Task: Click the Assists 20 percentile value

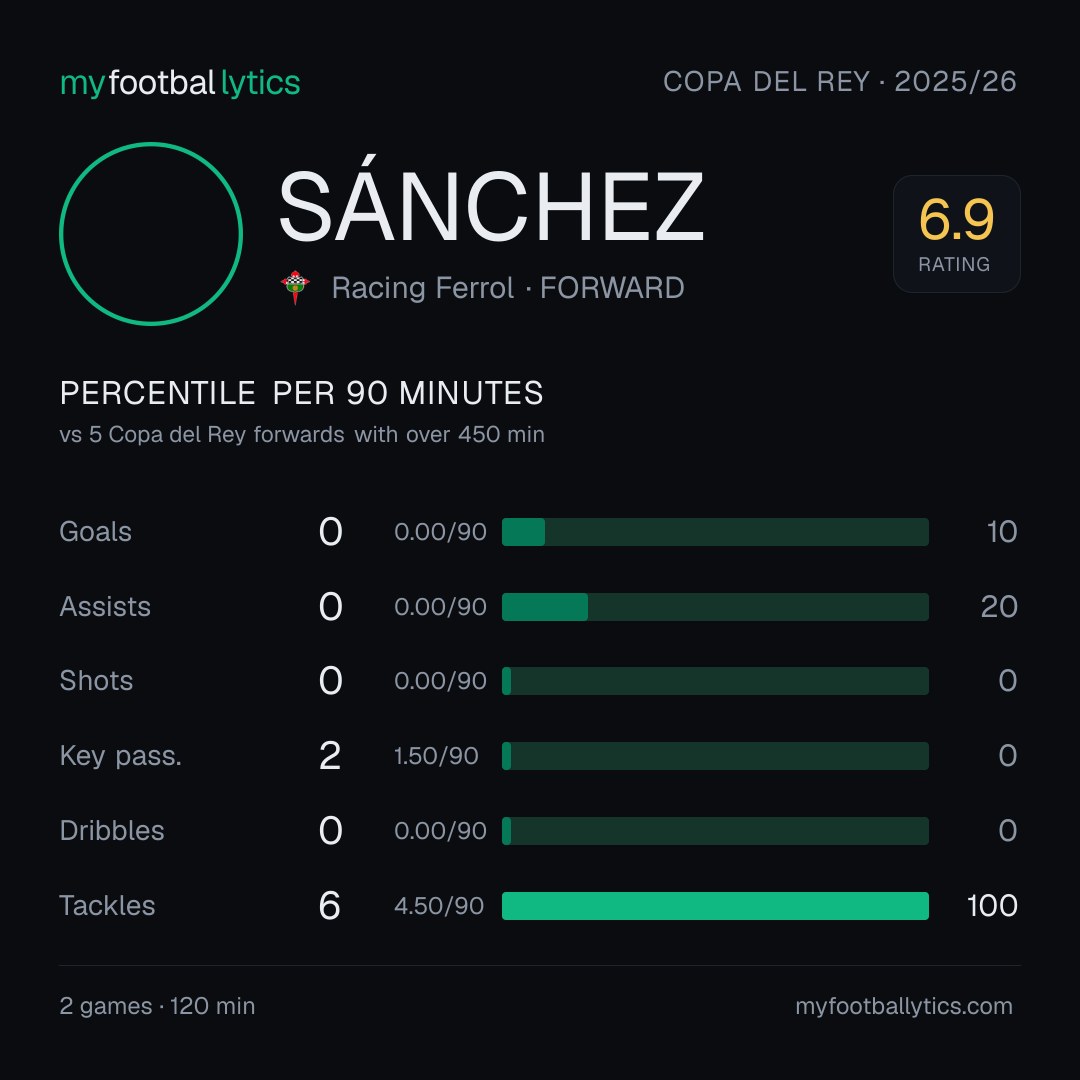Action: tap(999, 607)
